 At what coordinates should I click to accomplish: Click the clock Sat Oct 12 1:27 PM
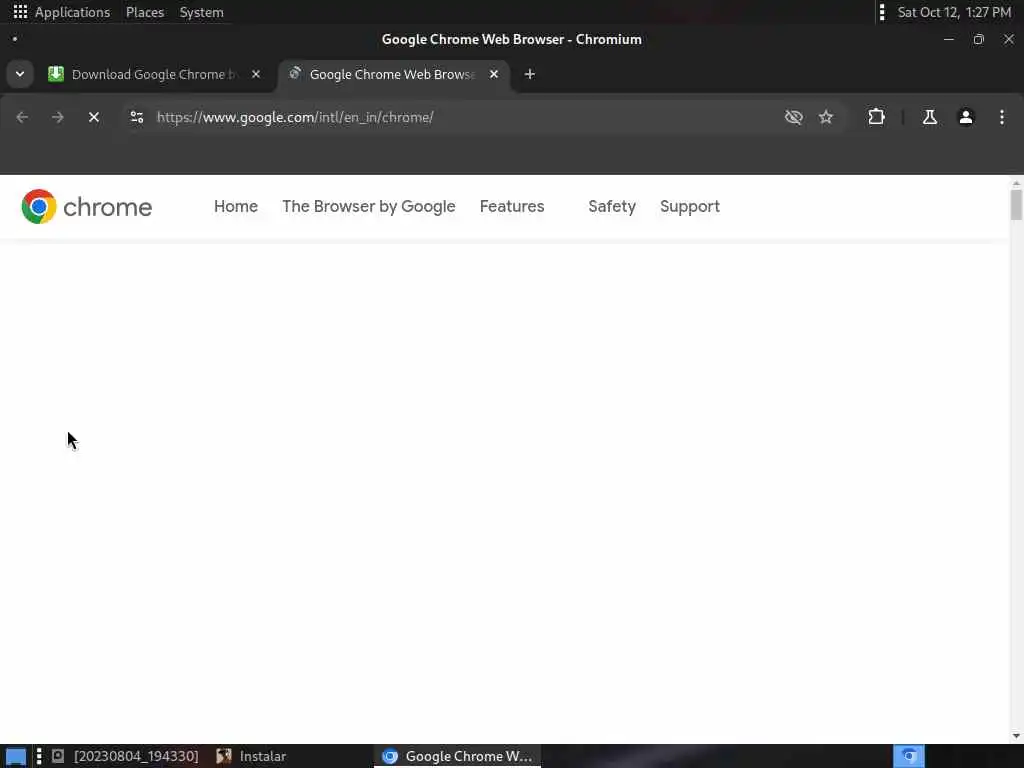(954, 12)
